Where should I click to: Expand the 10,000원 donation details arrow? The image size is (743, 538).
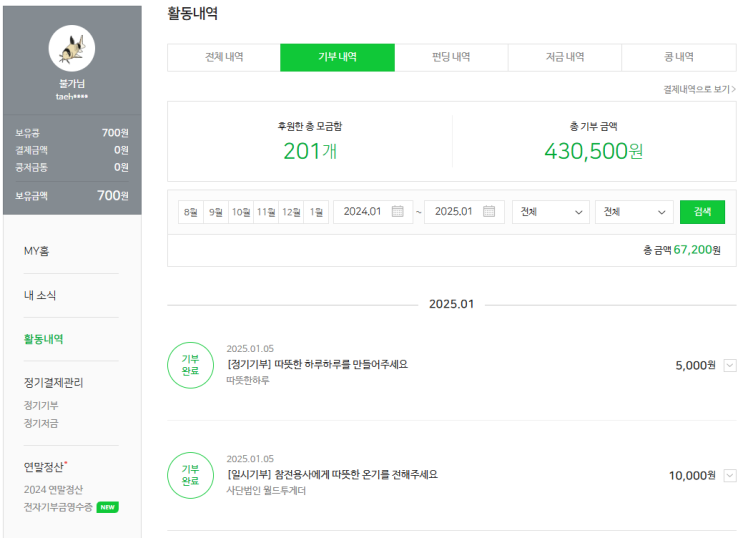729,475
